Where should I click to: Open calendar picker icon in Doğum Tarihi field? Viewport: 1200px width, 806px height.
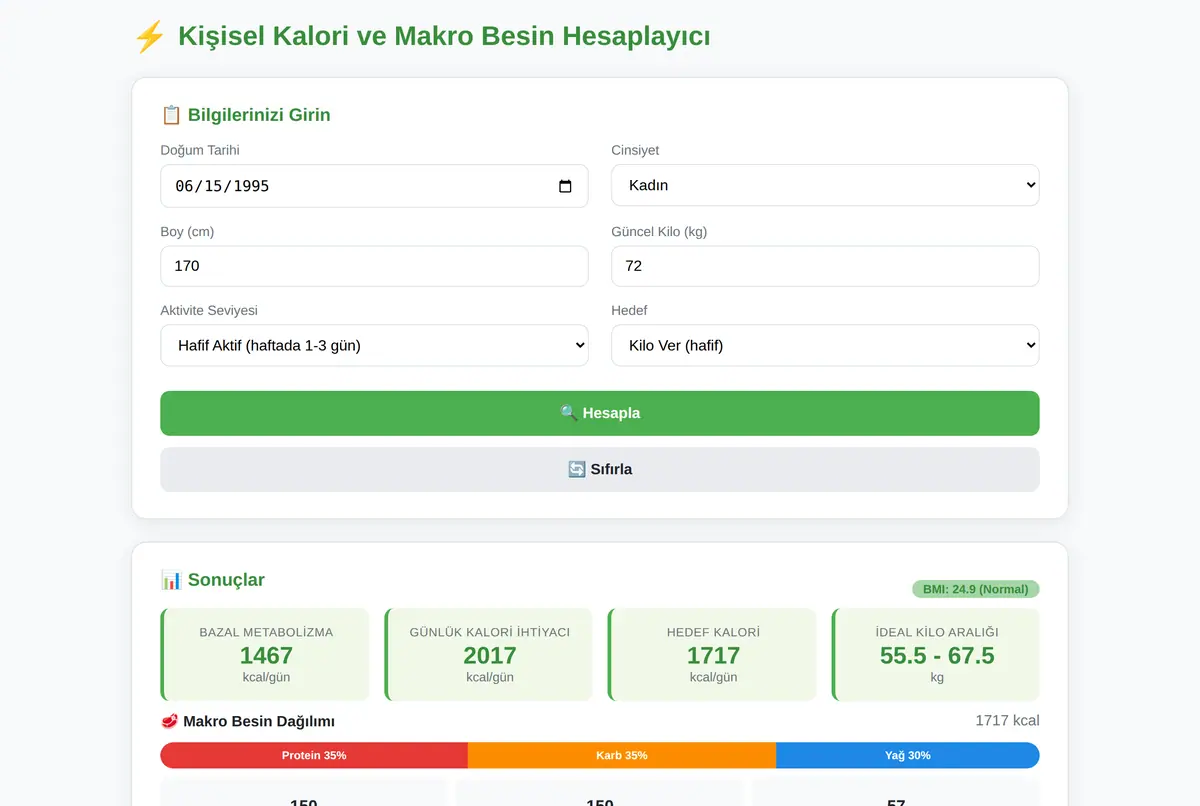pos(565,186)
